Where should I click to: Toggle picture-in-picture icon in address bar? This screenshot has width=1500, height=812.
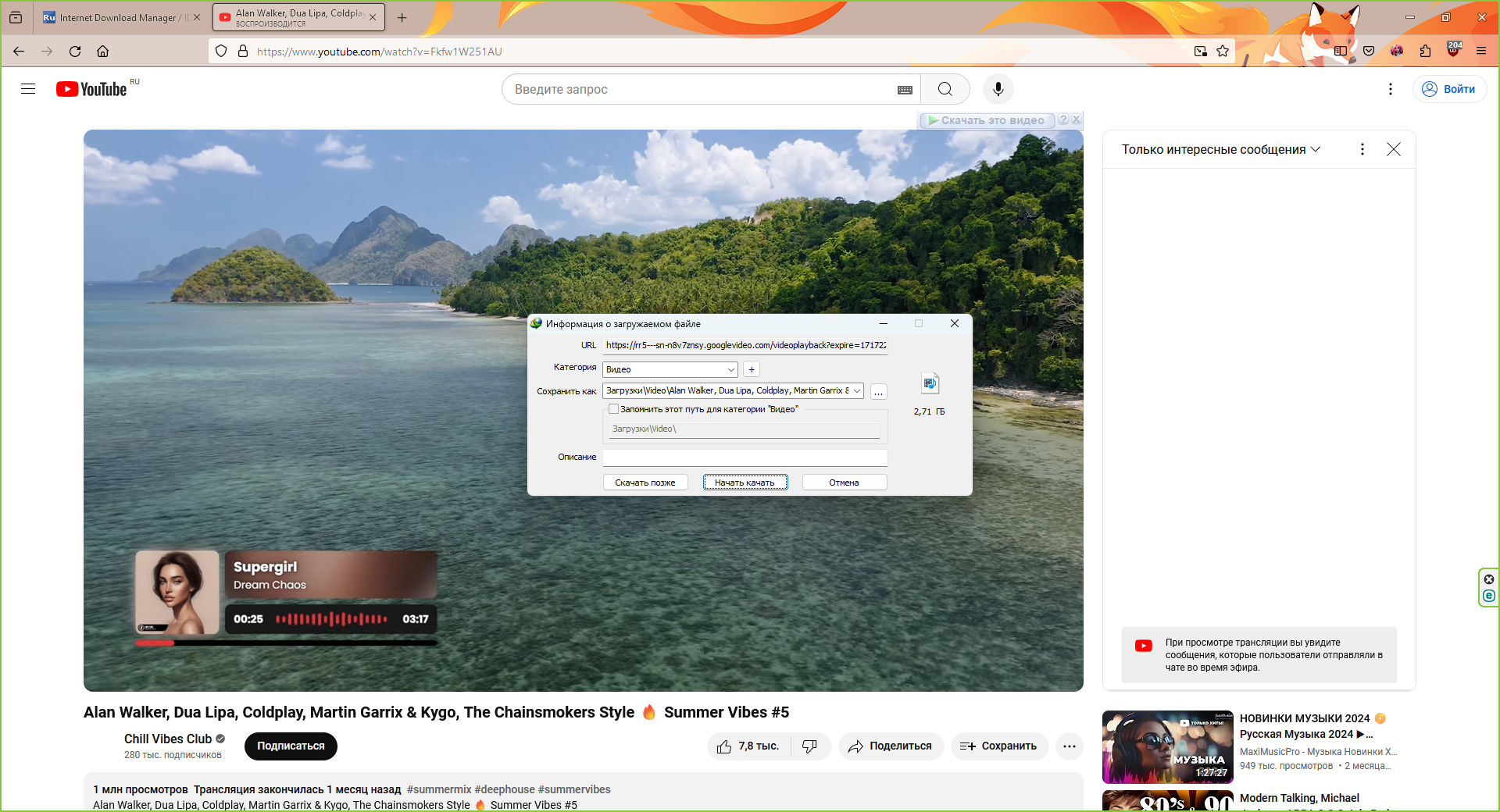pos(1201,52)
